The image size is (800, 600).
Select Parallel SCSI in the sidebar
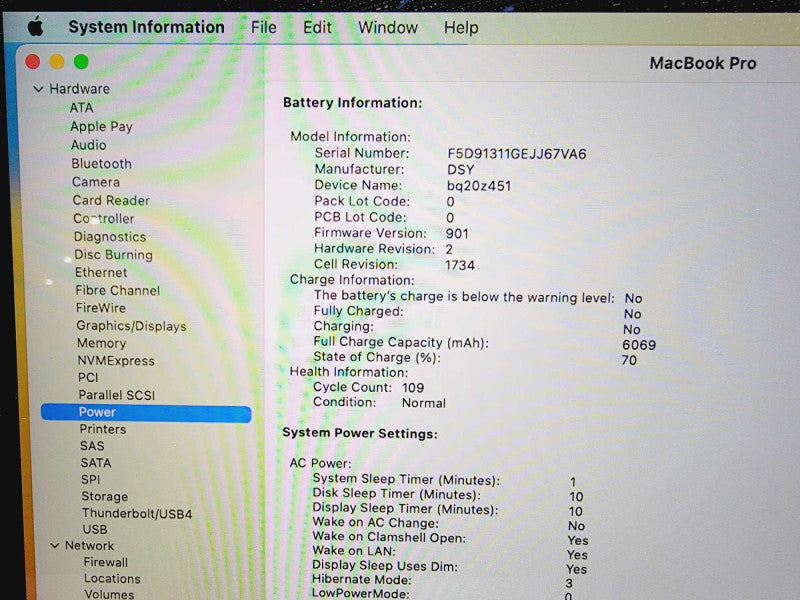point(117,395)
